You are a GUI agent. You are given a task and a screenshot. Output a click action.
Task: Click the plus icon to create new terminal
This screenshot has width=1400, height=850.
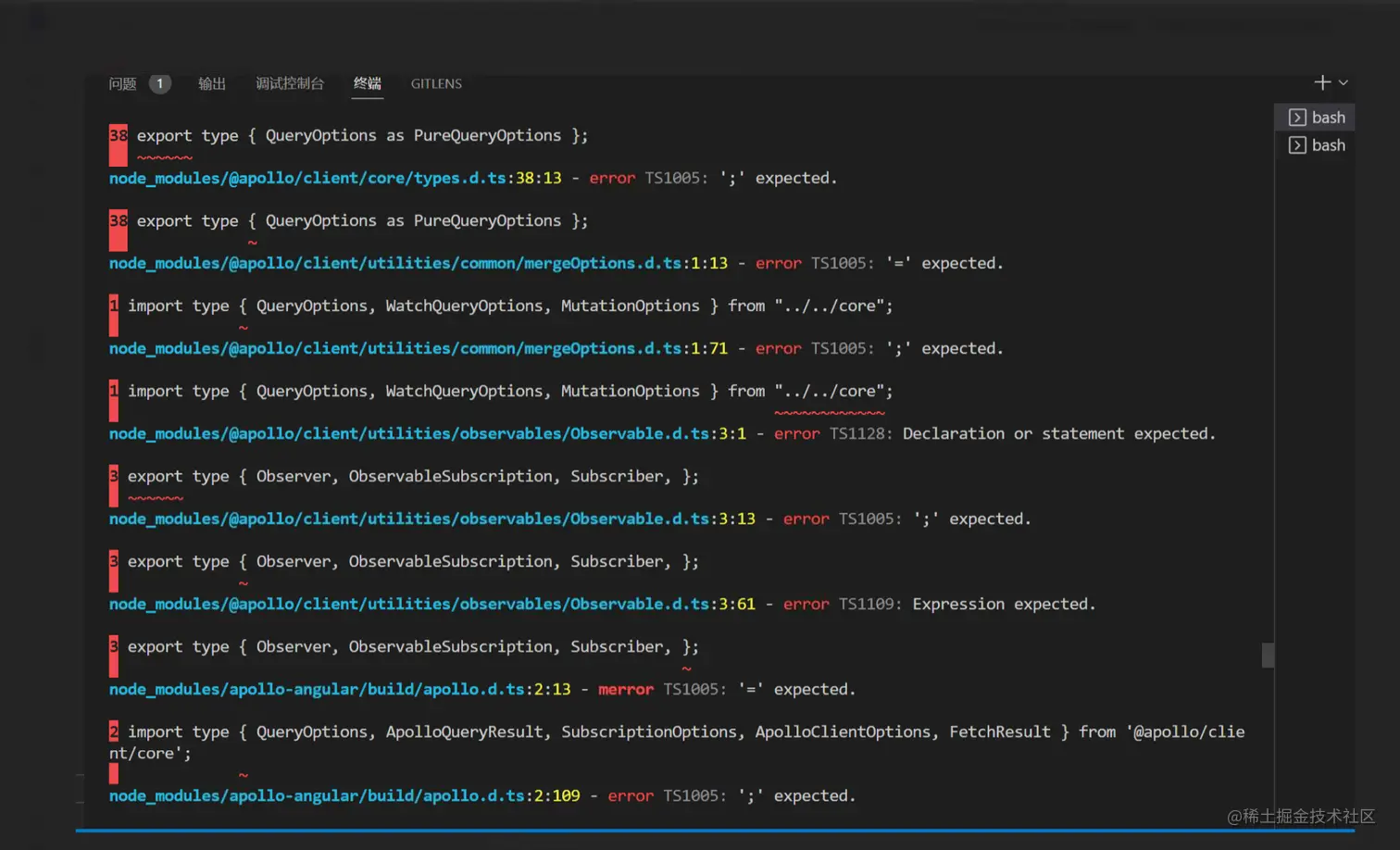1321,82
